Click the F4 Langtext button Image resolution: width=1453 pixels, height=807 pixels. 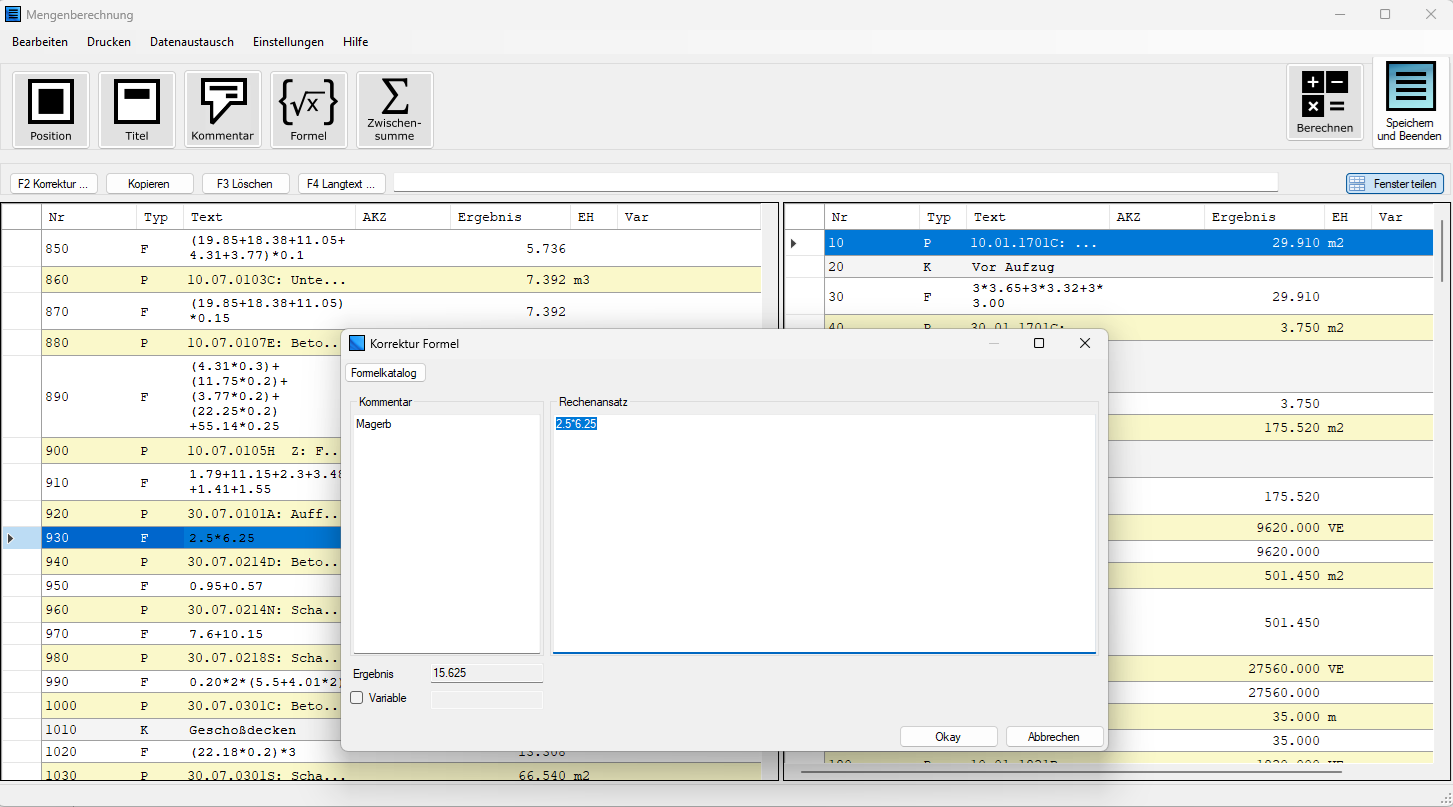[342, 184]
